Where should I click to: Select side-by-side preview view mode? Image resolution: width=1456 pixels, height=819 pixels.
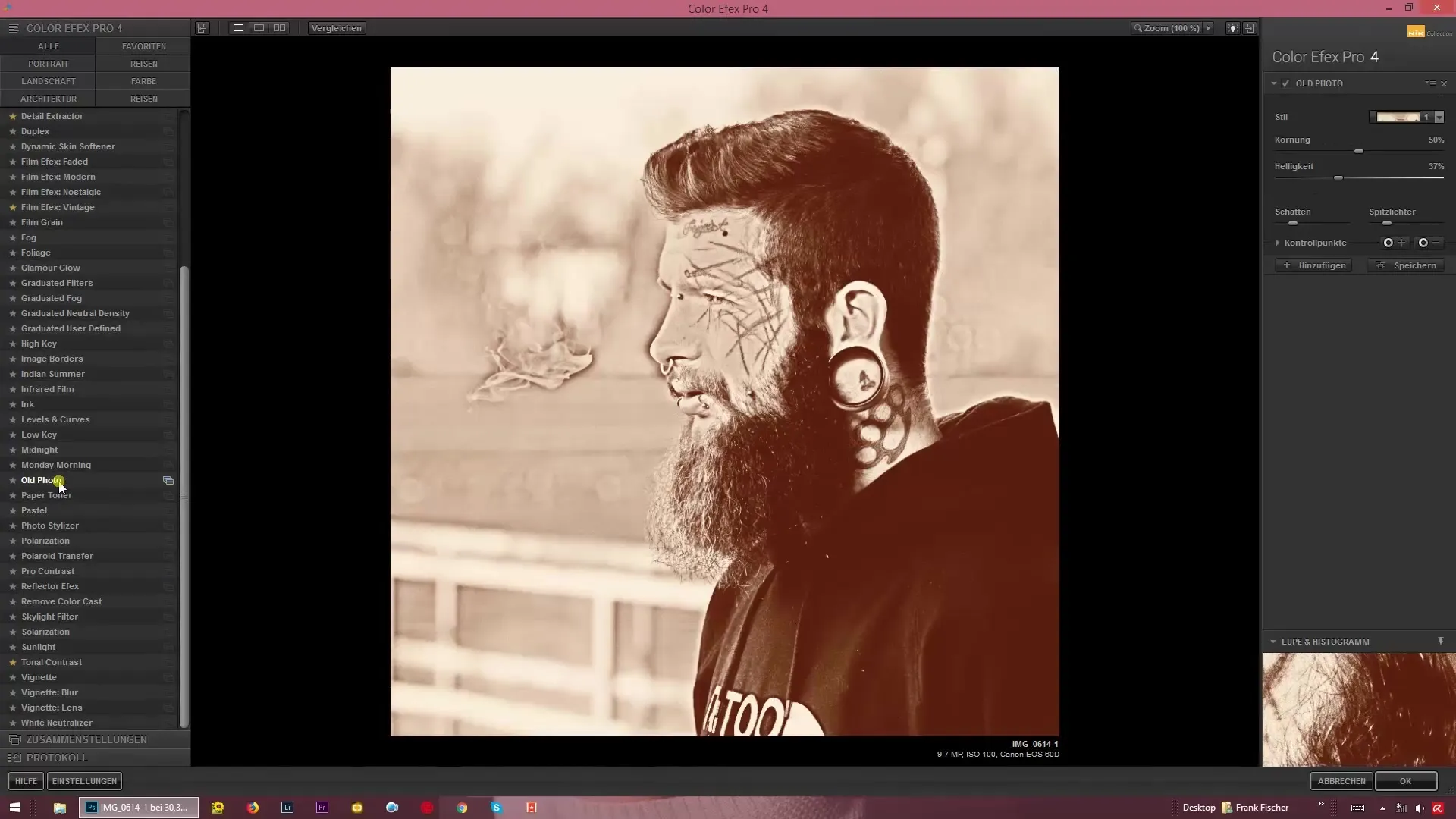click(280, 28)
